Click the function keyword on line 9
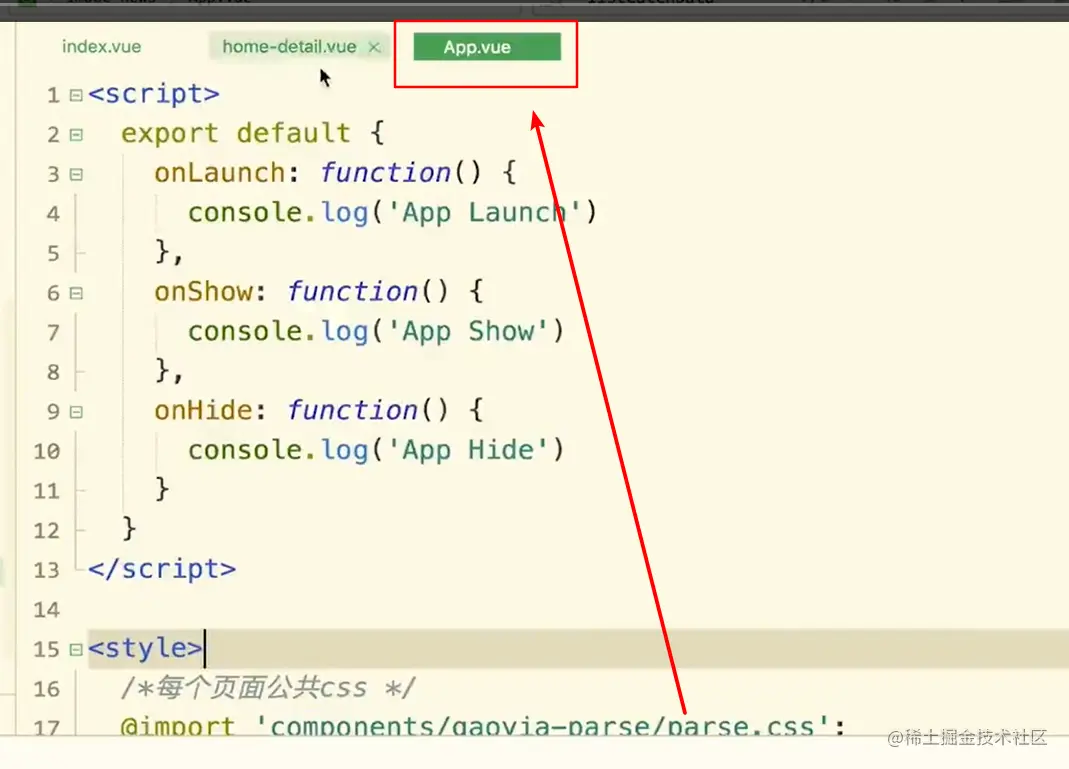The height and width of the screenshot is (769, 1069). tap(352, 410)
